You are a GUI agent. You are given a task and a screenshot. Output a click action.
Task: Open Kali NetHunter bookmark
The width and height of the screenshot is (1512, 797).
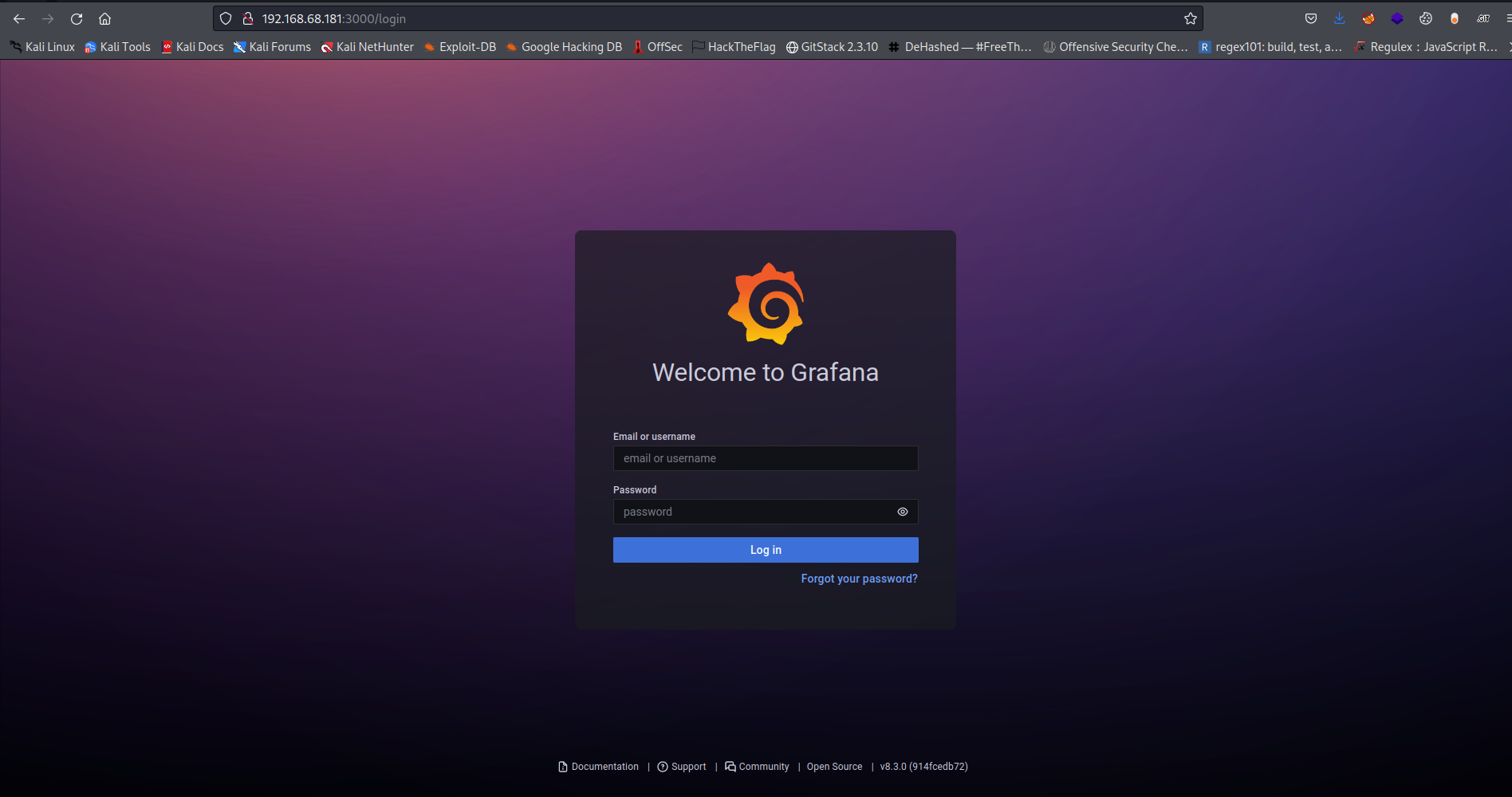click(x=367, y=47)
